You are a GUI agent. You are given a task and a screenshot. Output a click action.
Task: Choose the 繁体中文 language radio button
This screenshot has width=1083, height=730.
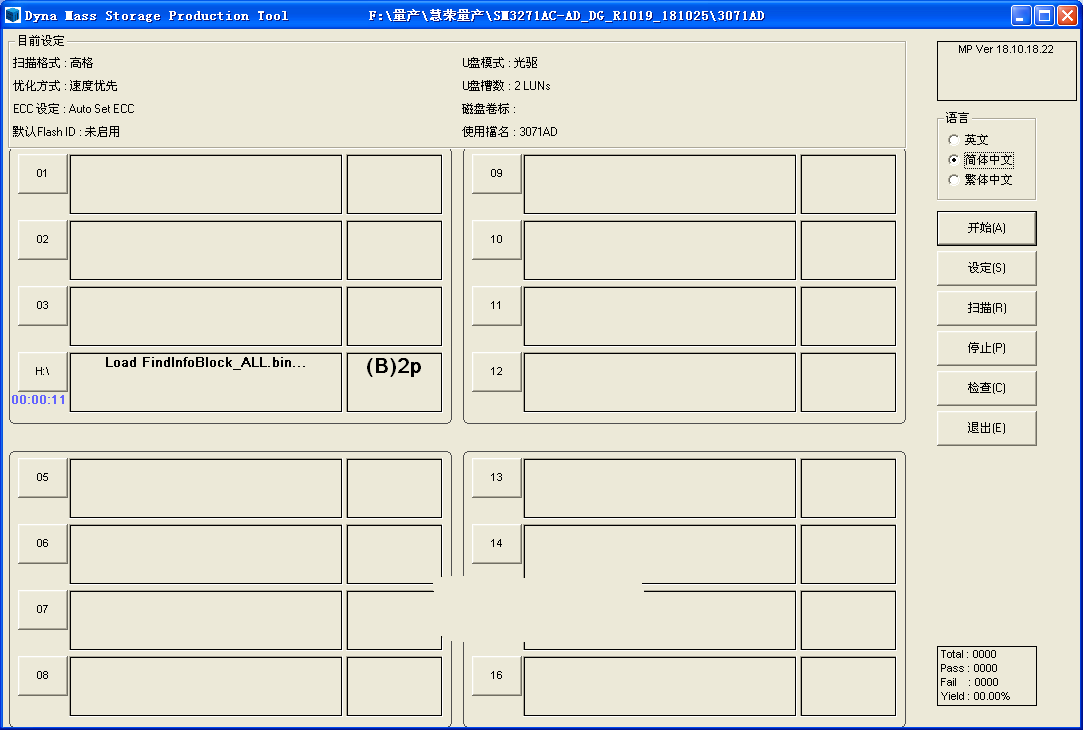pos(954,180)
